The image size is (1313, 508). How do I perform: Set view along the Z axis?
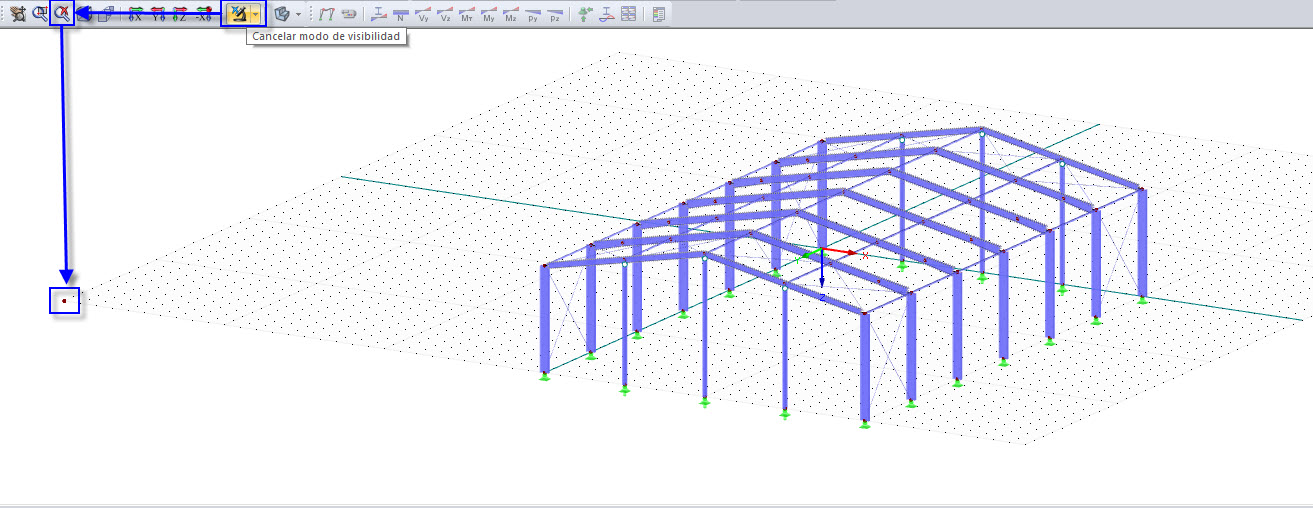coord(180,14)
